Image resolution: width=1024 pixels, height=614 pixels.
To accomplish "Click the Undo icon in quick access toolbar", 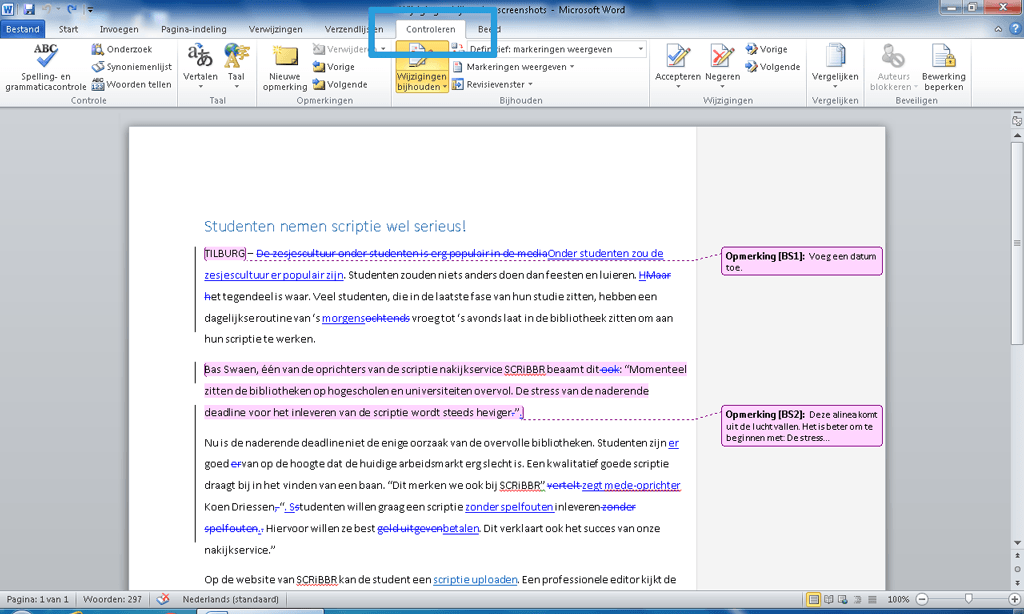I will pos(46,9).
